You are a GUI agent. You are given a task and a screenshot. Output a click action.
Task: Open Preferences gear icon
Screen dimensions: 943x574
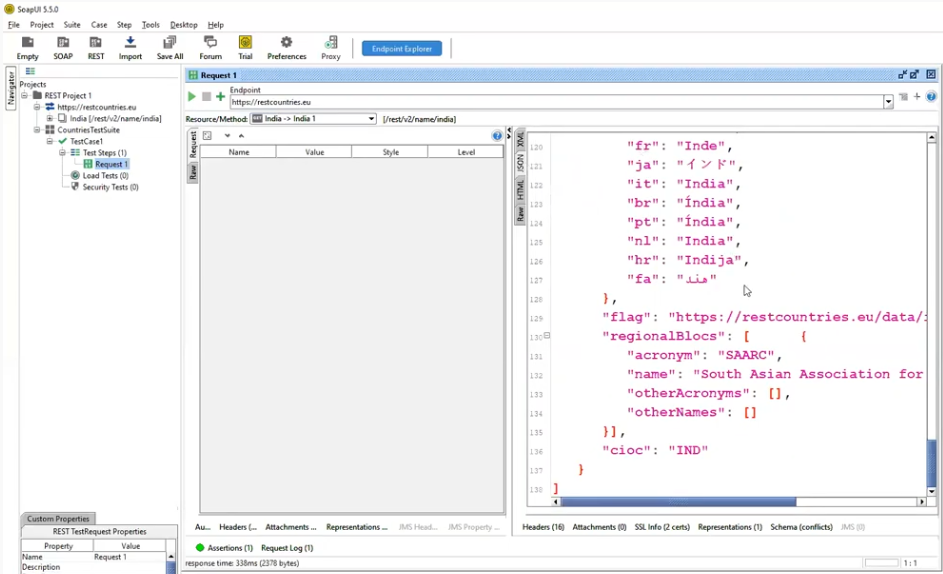click(286, 42)
